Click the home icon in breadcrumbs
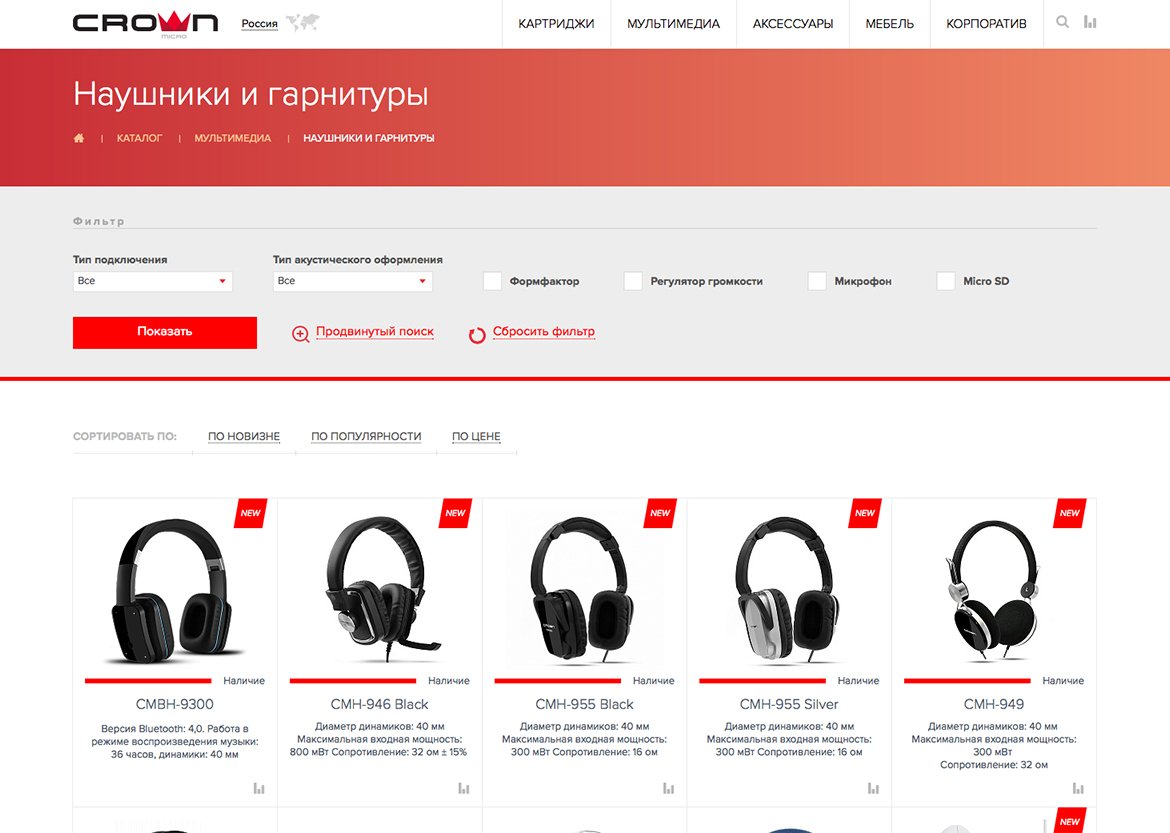Viewport: 1170px width, 833px height. 79,138
